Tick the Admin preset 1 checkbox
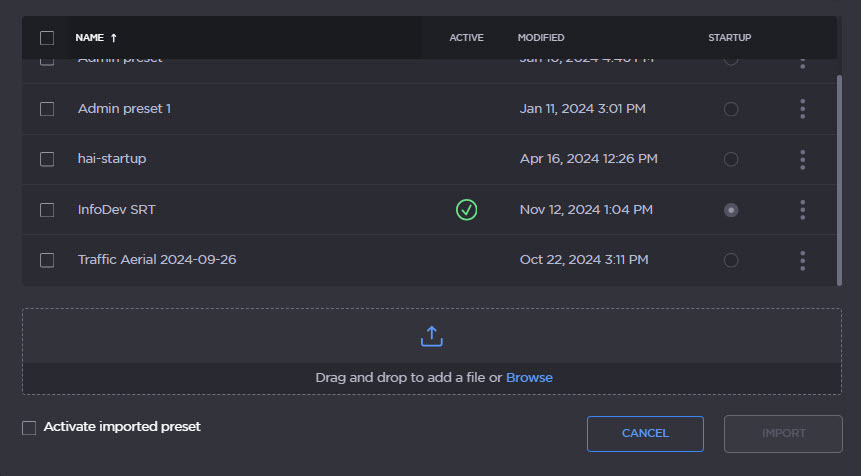 [47, 109]
